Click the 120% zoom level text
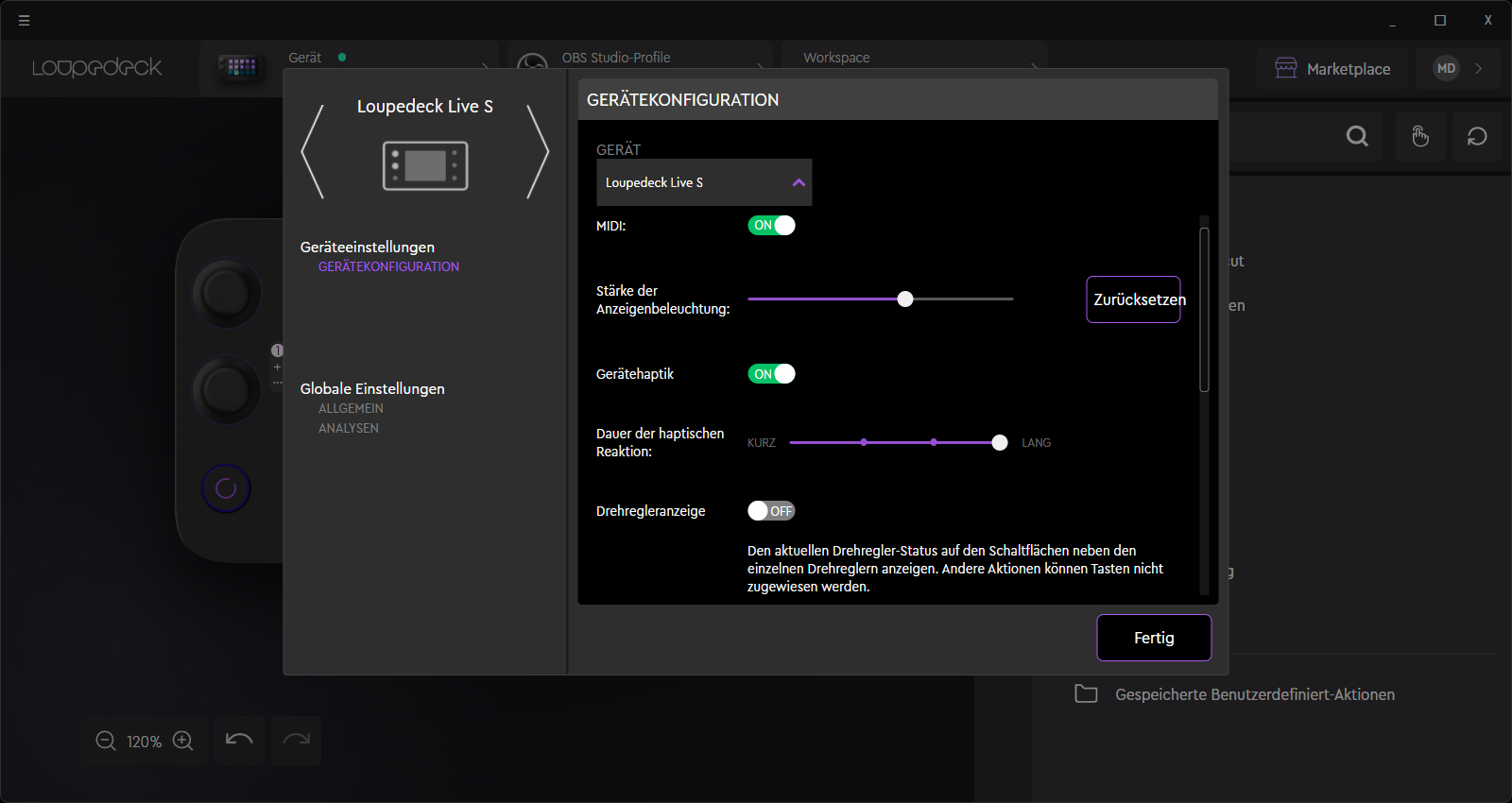This screenshot has height=803, width=1512. click(x=144, y=743)
